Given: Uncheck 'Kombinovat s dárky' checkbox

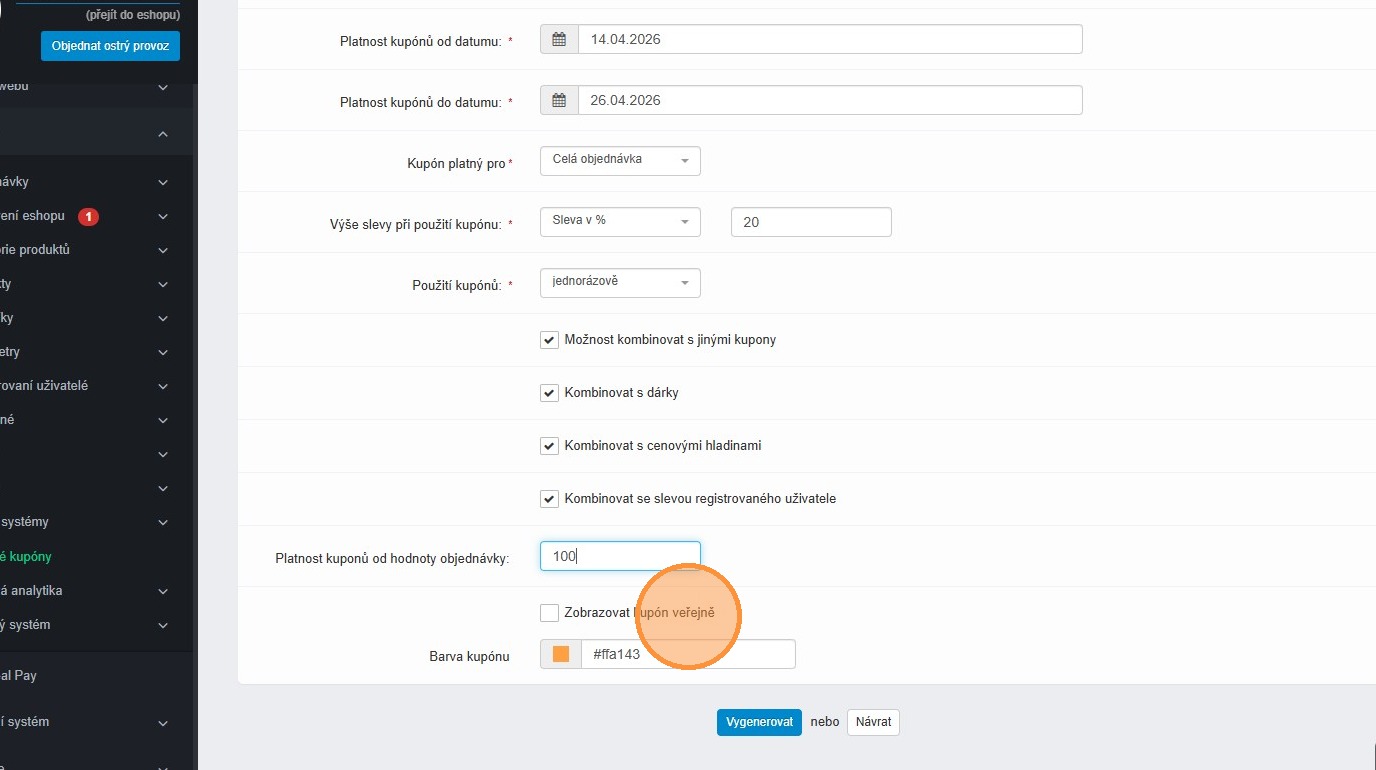Looking at the screenshot, I should click(549, 393).
